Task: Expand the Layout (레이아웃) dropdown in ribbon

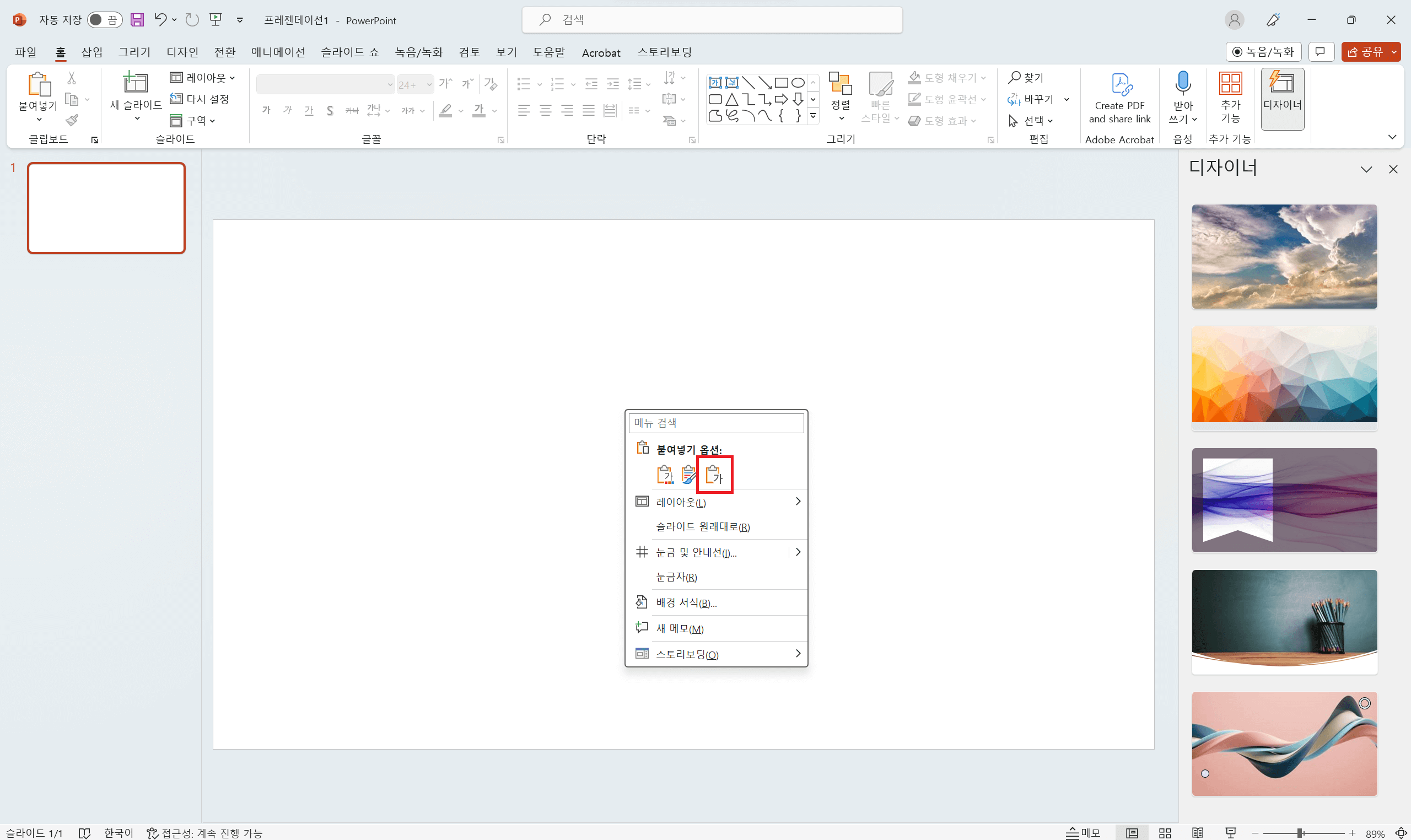Action: pos(203,78)
